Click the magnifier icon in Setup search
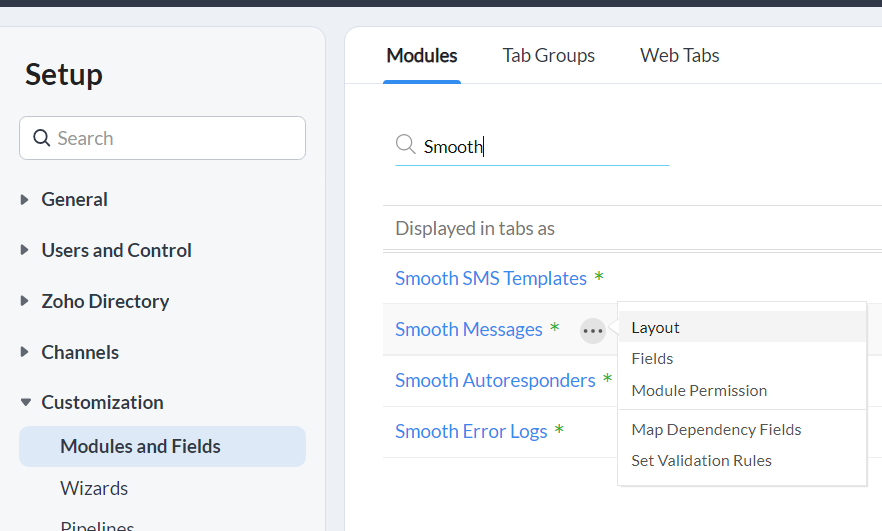Image resolution: width=882 pixels, height=531 pixels. [42, 138]
